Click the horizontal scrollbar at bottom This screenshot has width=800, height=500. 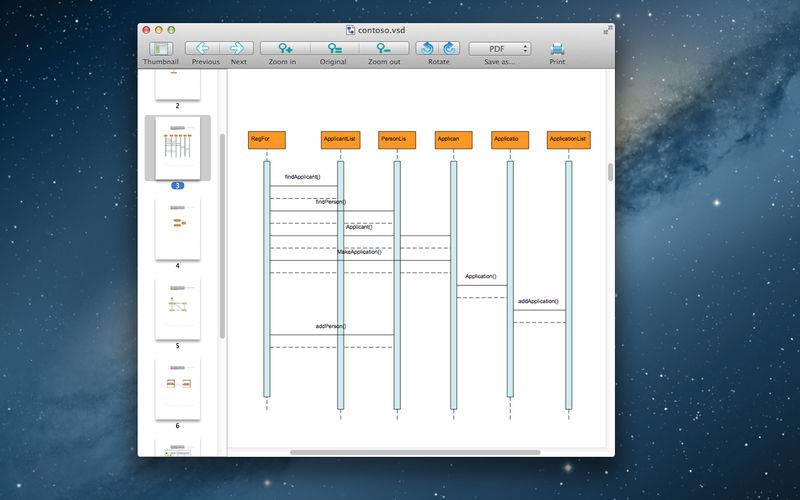pyautogui.click(x=415, y=452)
